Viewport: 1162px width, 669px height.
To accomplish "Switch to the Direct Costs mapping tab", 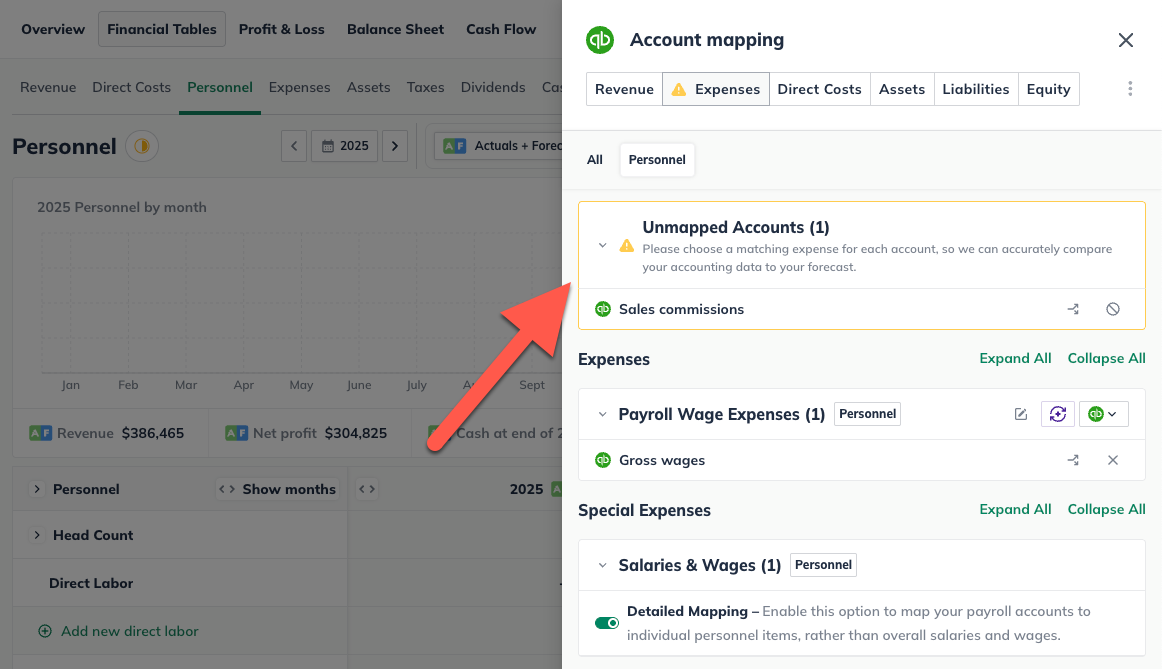I will click(820, 89).
